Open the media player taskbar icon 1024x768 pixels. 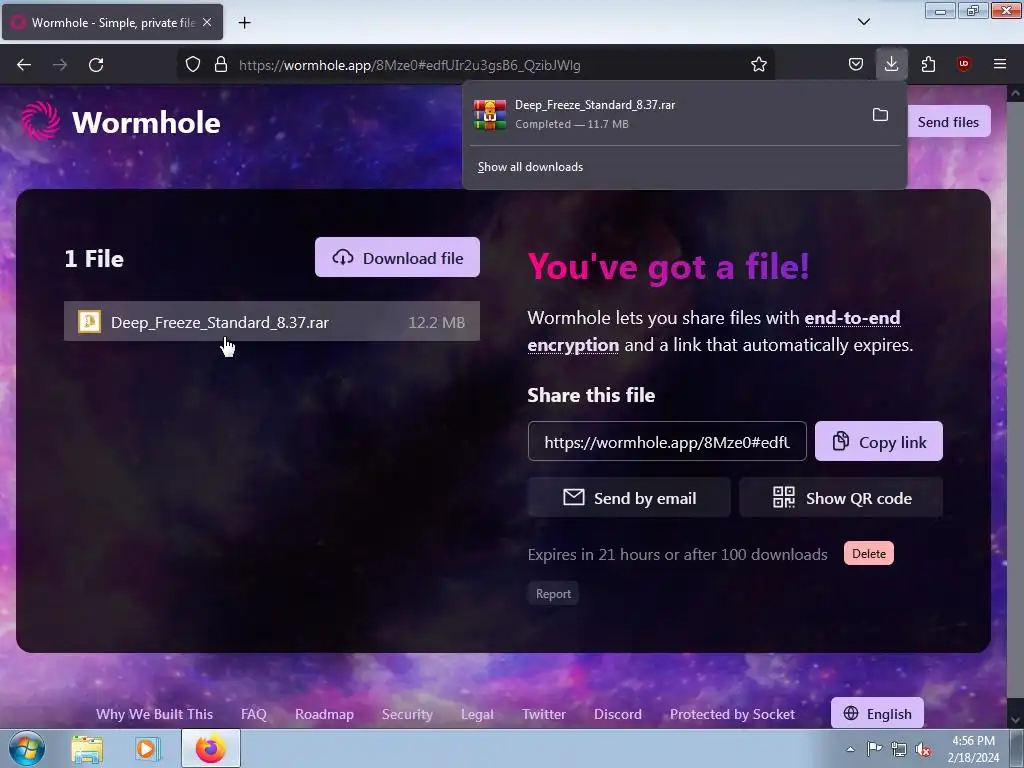tap(148, 748)
